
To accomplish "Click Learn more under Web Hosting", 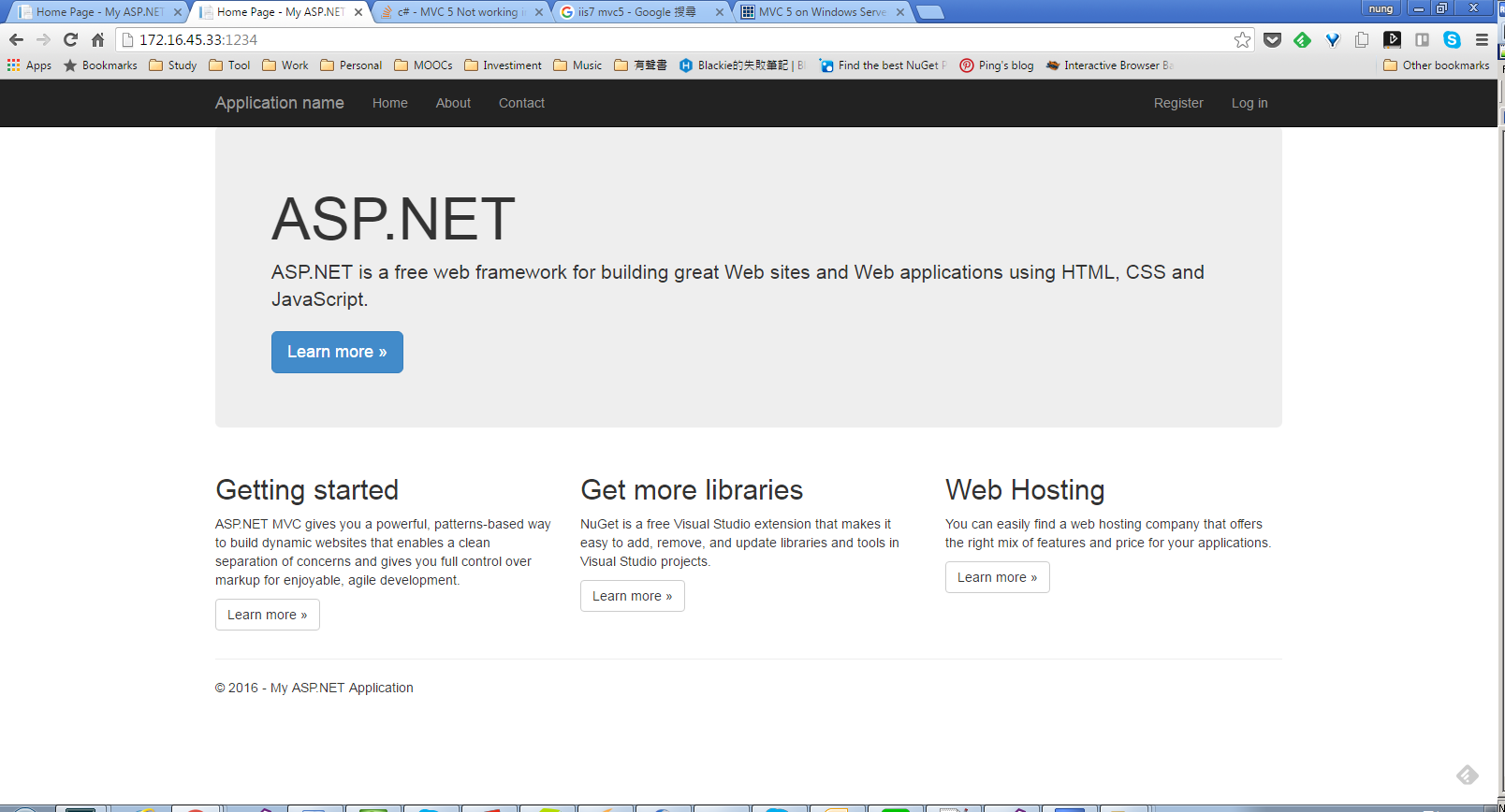I will pos(998,577).
